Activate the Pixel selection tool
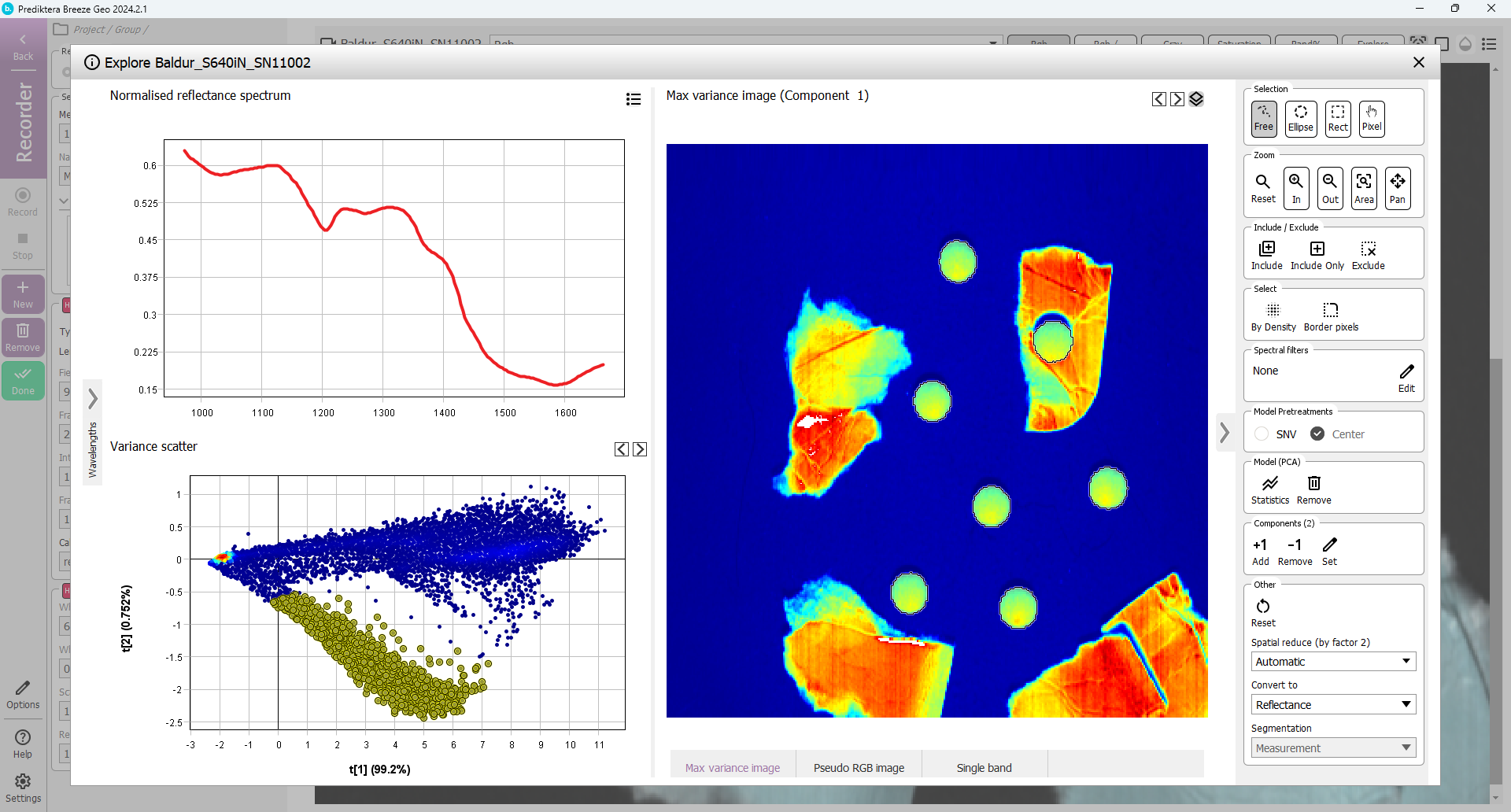Image resolution: width=1511 pixels, height=812 pixels. [1371, 119]
